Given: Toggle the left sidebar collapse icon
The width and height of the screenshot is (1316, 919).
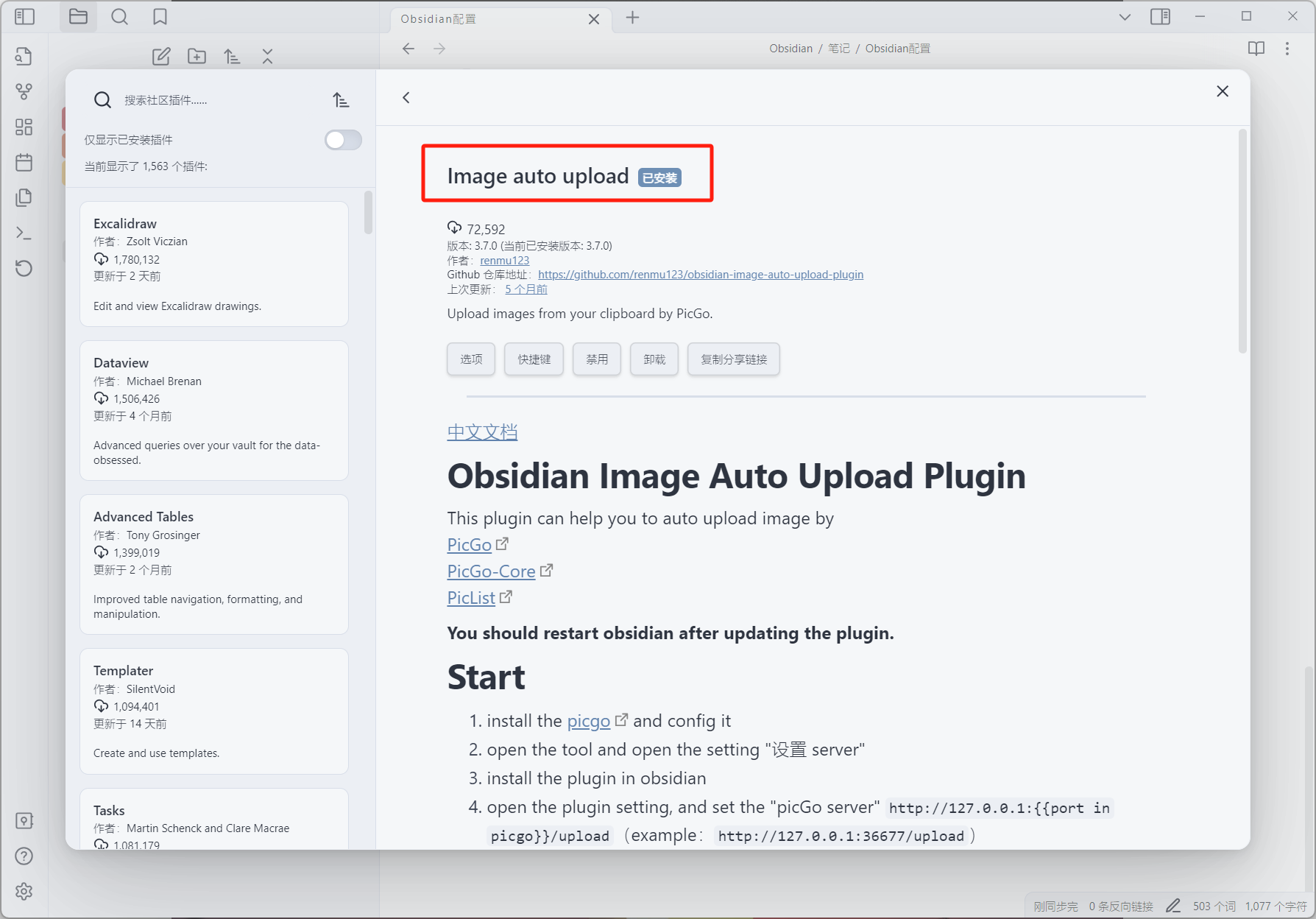Looking at the screenshot, I should [24, 16].
